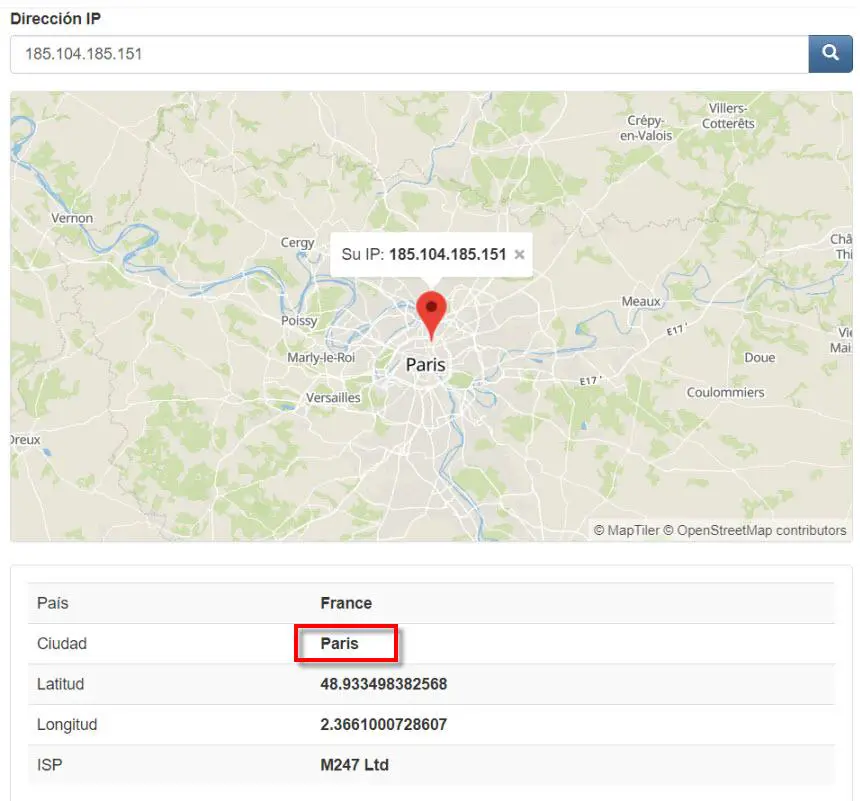Click the Paris label on the map
This screenshot has width=860, height=801.
pyautogui.click(x=425, y=365)
